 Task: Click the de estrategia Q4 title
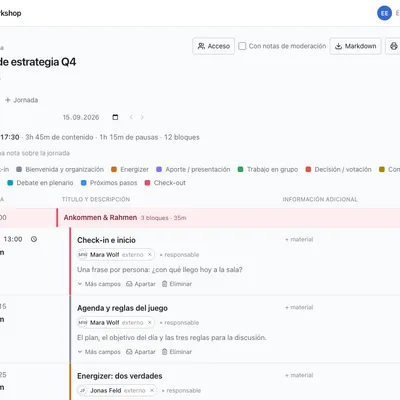[38, 62]
